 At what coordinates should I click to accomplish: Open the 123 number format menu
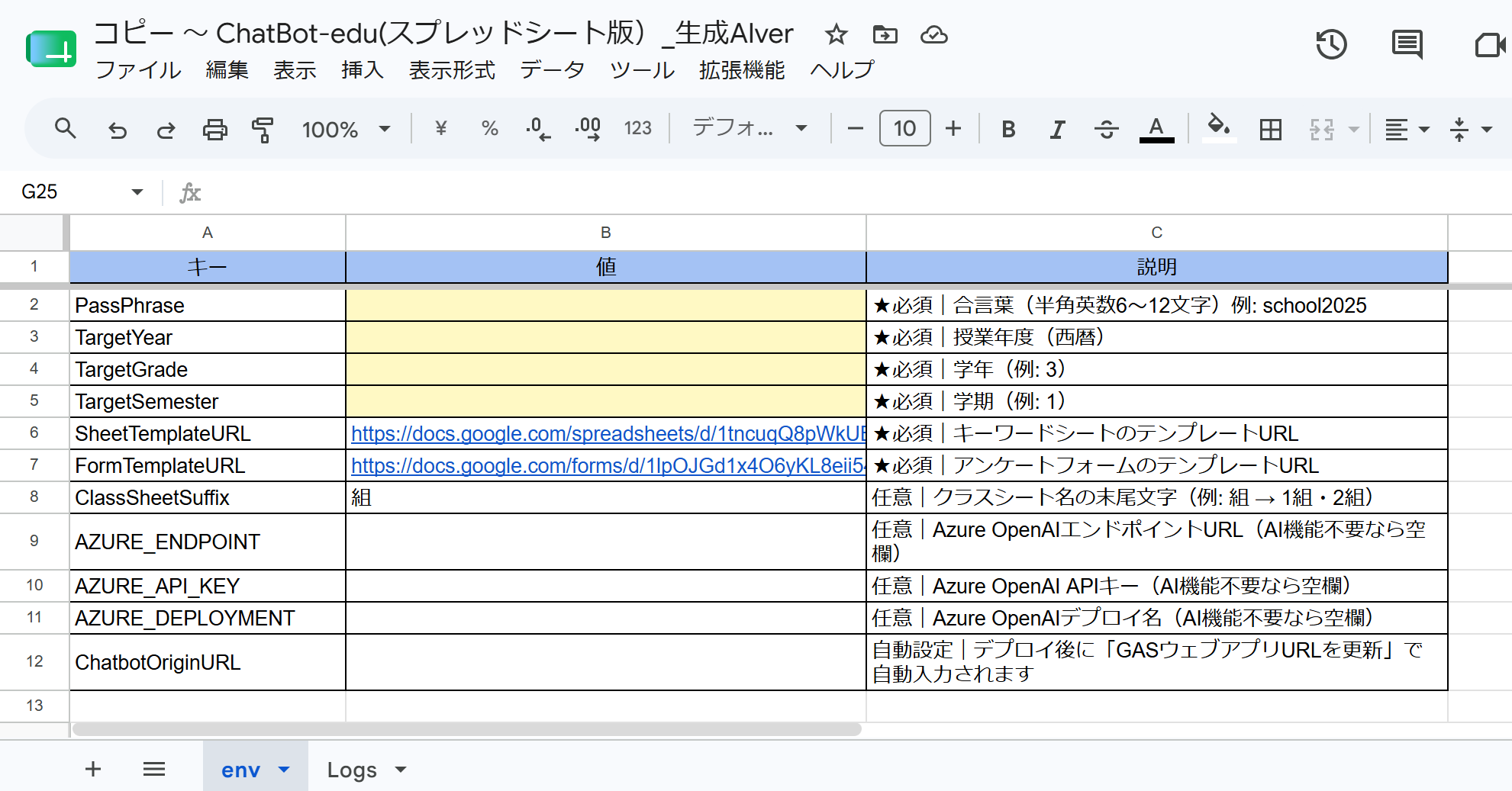(638, 128)
